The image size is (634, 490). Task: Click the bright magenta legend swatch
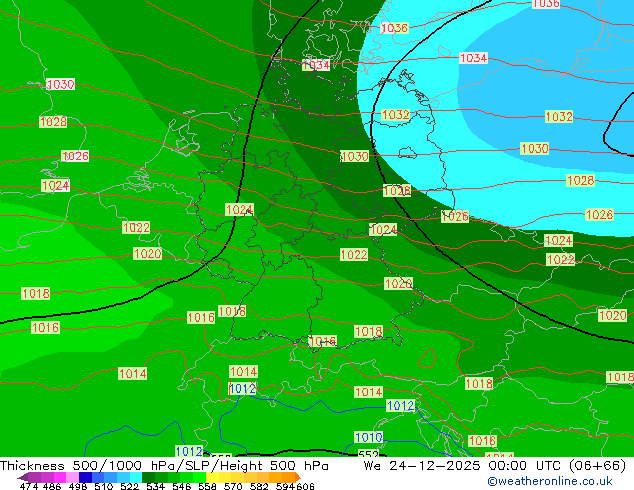click(x=60, y=477)
